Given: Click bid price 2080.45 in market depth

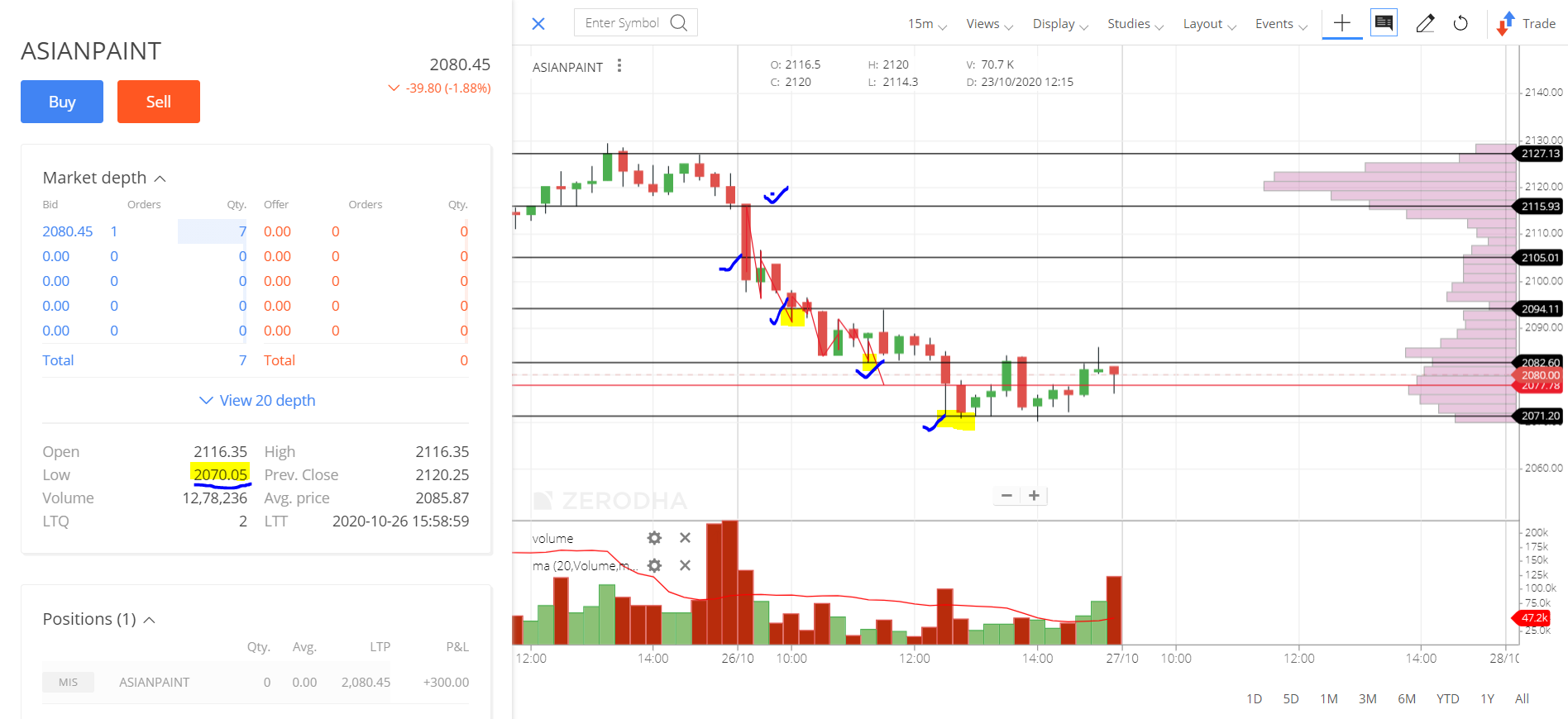Looking at the screenshot, I should (68, 232).
